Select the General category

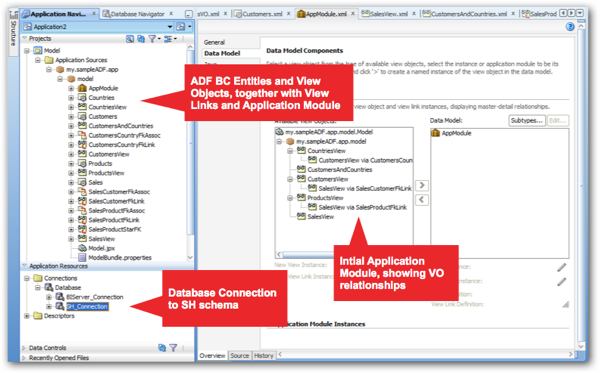[x=214, y=42]
